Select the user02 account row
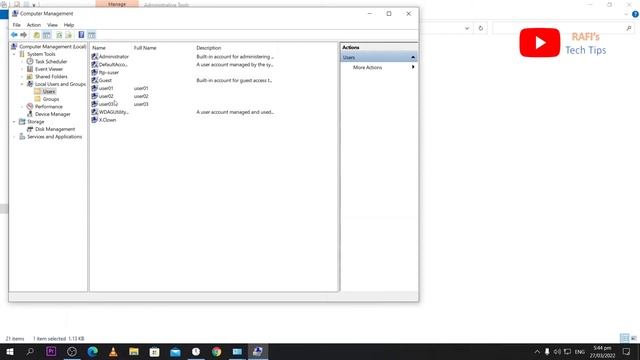Image resolution: width=640 pixels, height=360 pixels. [106, 96]
